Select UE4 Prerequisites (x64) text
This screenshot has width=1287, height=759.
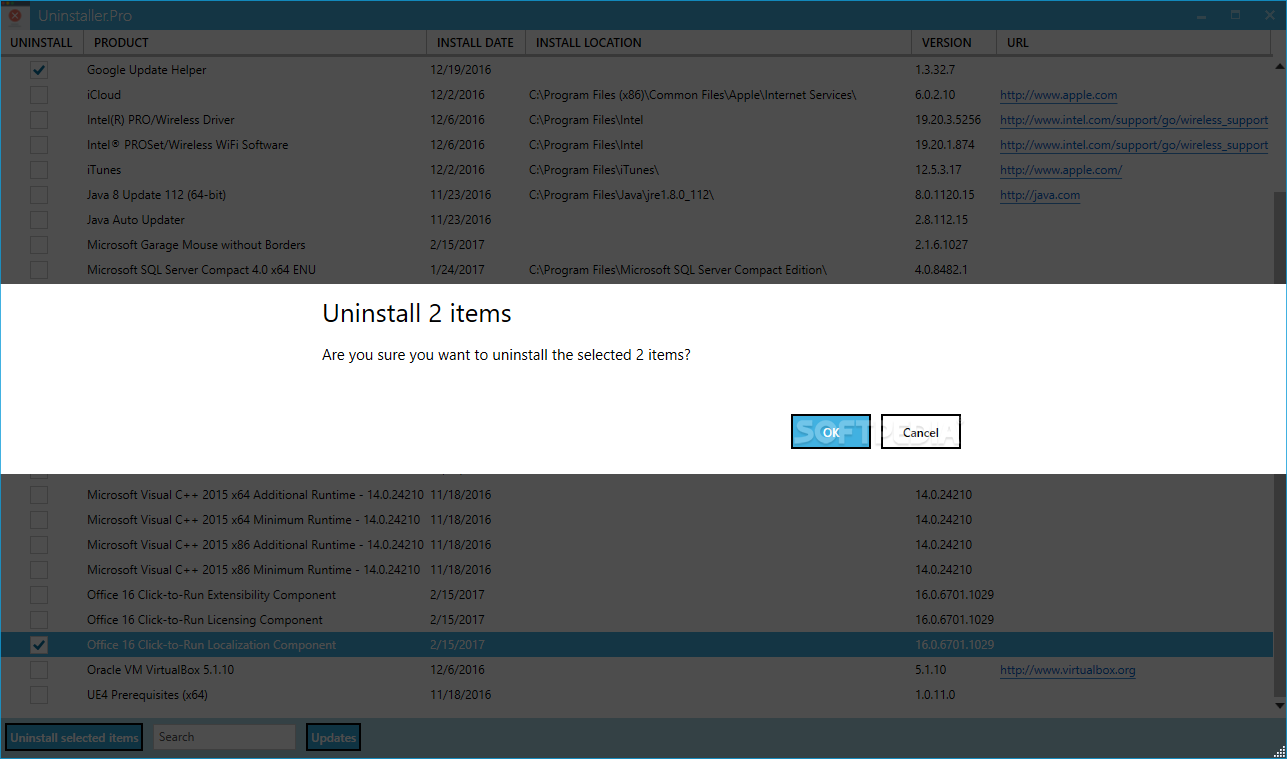pos(147,695)
